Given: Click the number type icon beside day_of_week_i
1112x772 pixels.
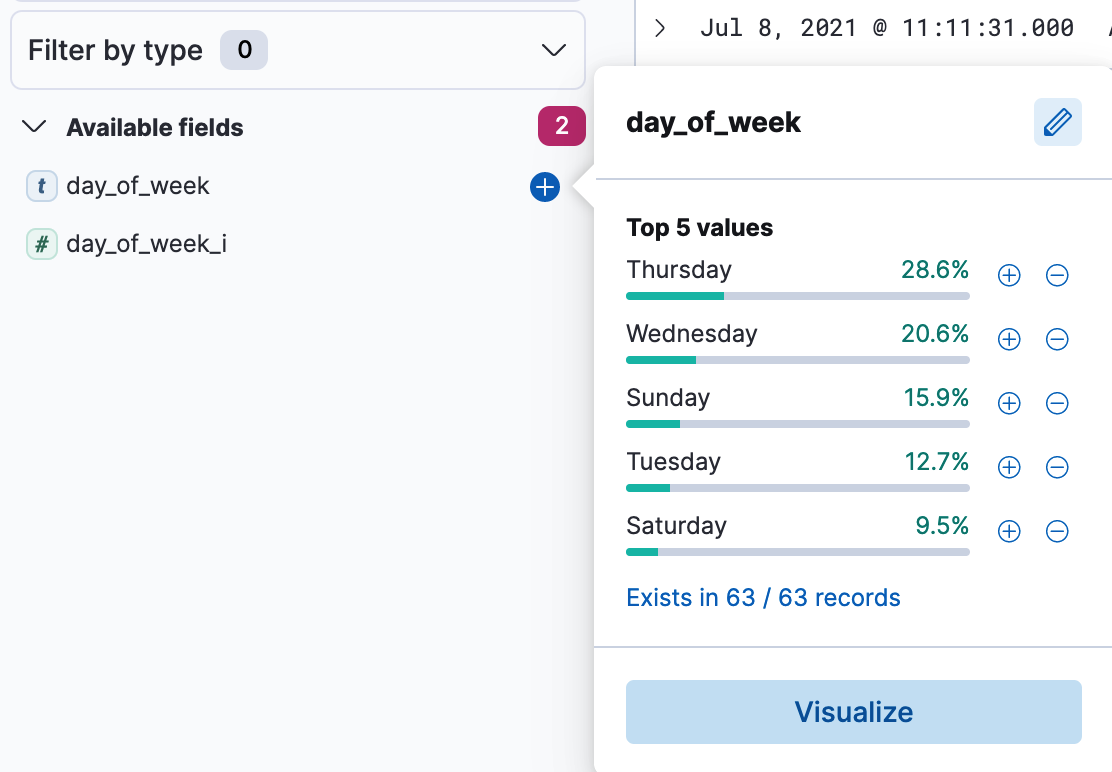Looking at the screenshot, I should 41,243.
